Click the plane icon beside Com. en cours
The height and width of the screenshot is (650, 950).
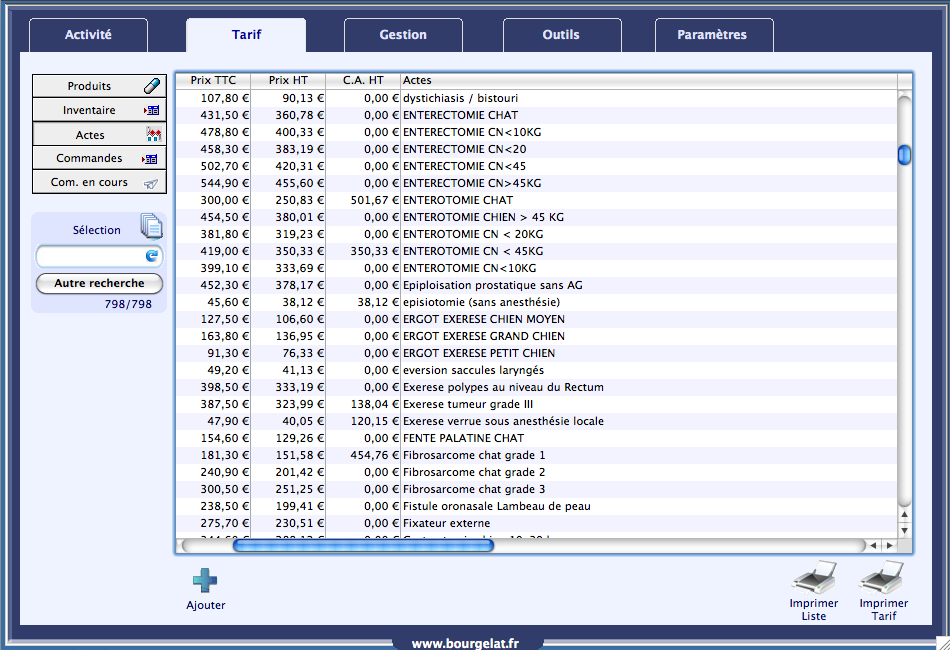point(151,183)
